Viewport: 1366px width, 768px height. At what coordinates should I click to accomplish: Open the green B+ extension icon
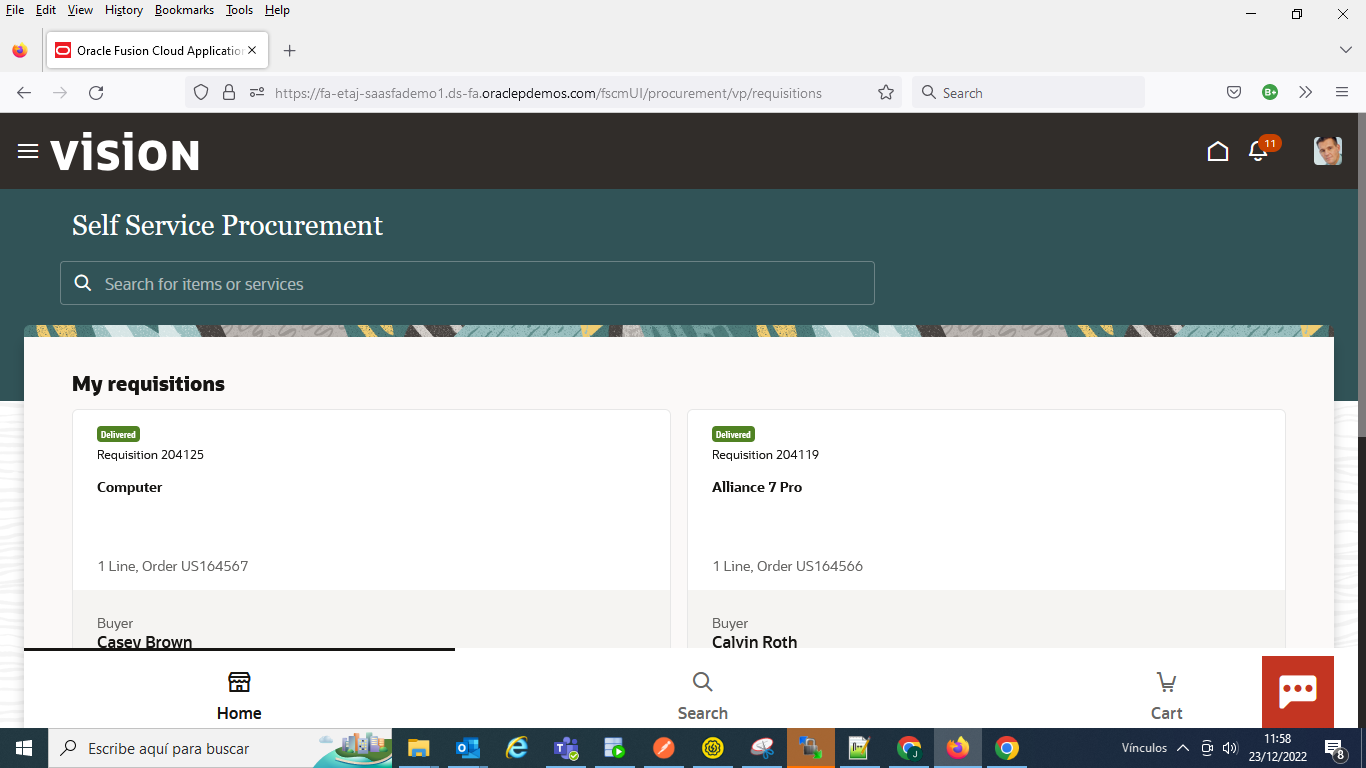point(1270,93)
